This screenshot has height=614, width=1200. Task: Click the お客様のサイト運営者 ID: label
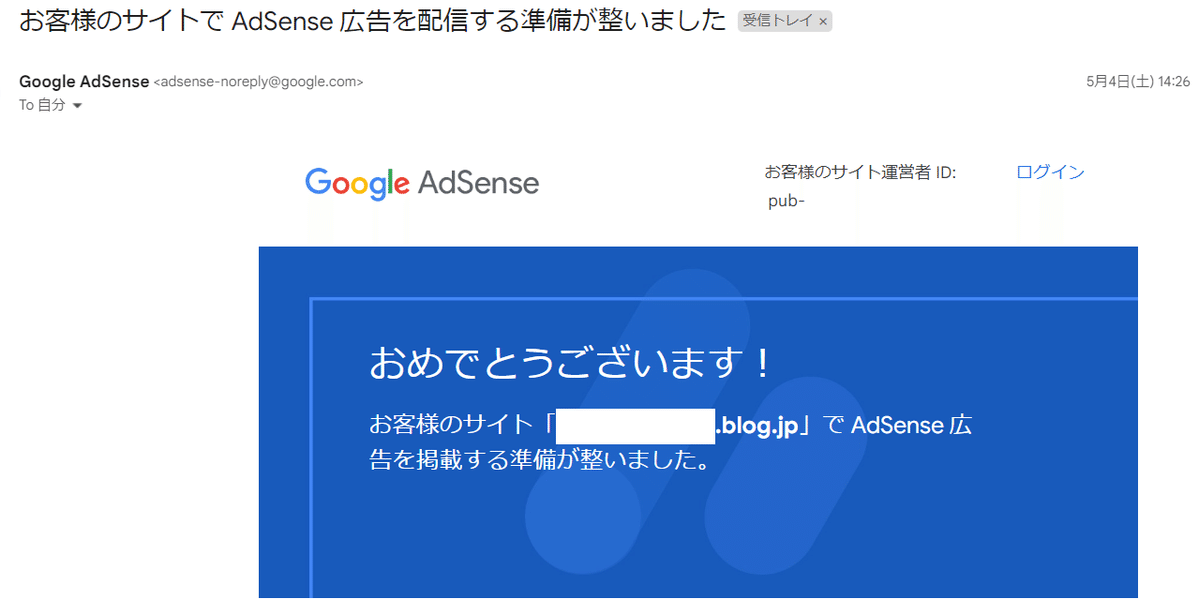(x=860, y=172)
